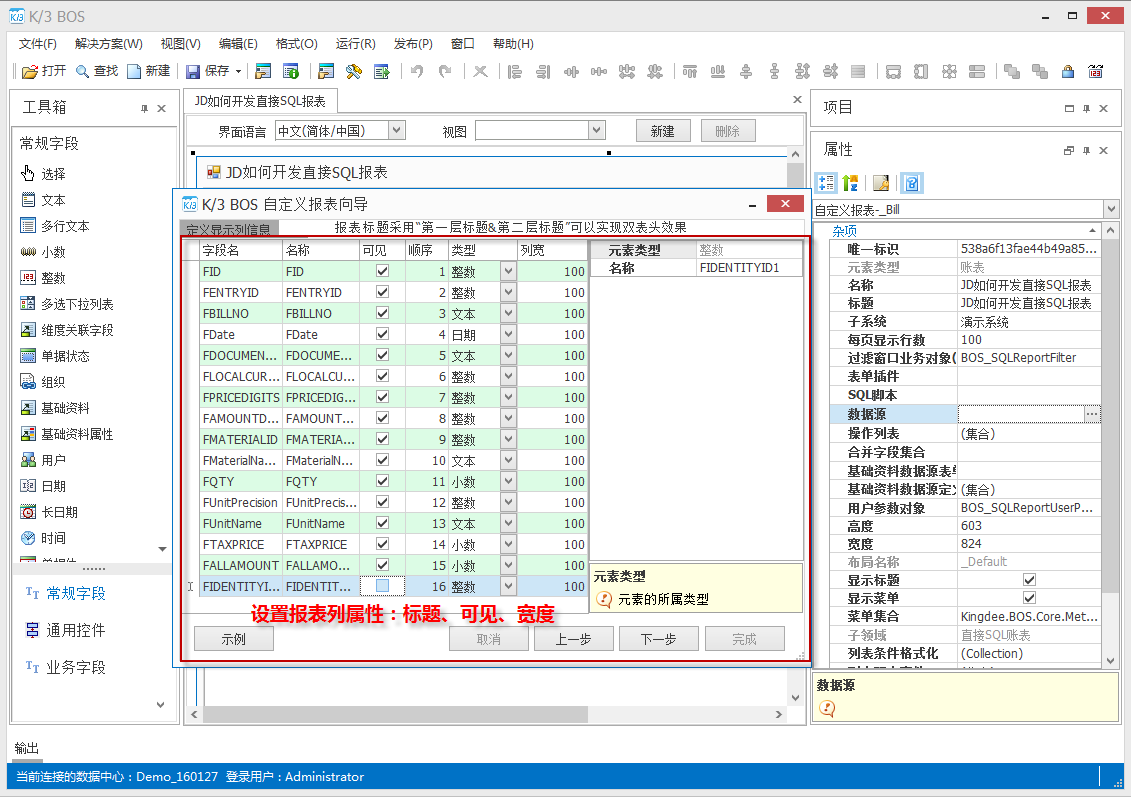This screenshot has height=797, width=1131.
Task: Choose the 用户 field tool
Action: (x=43, y=459)
